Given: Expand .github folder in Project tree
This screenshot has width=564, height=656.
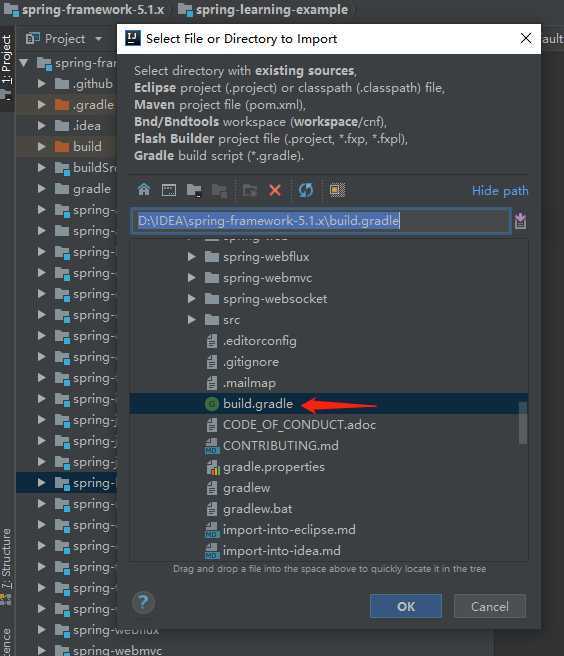Looking at the screenshot, I should coord(41,84).
